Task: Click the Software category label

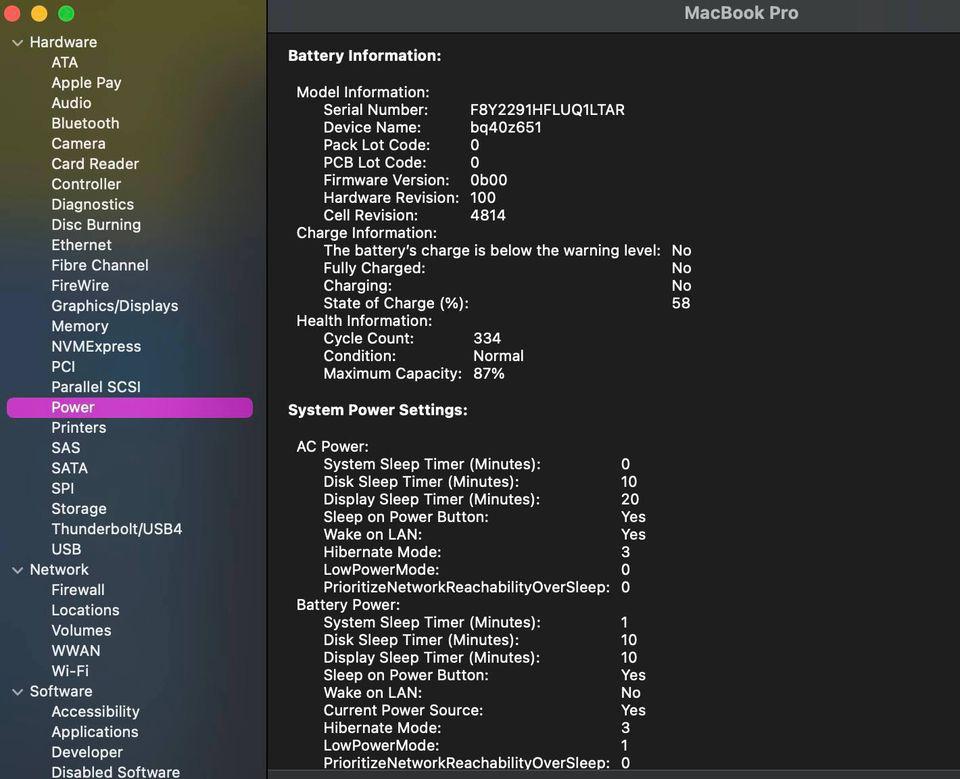Action: (x=61, y=691)
